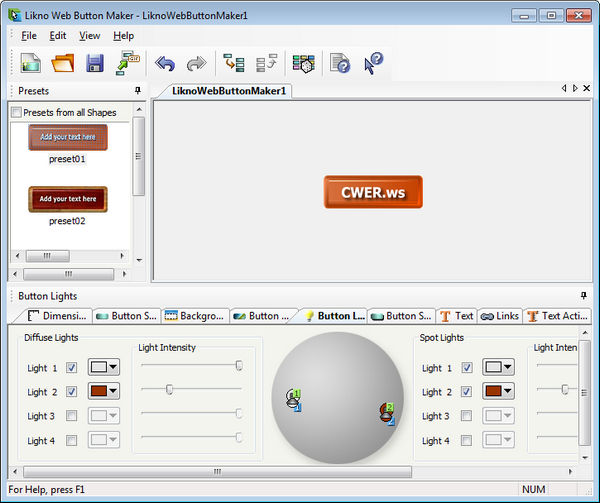Open Diffuse Light 1 color dropdown
The image size is (600, 503).
click(104, 367)
